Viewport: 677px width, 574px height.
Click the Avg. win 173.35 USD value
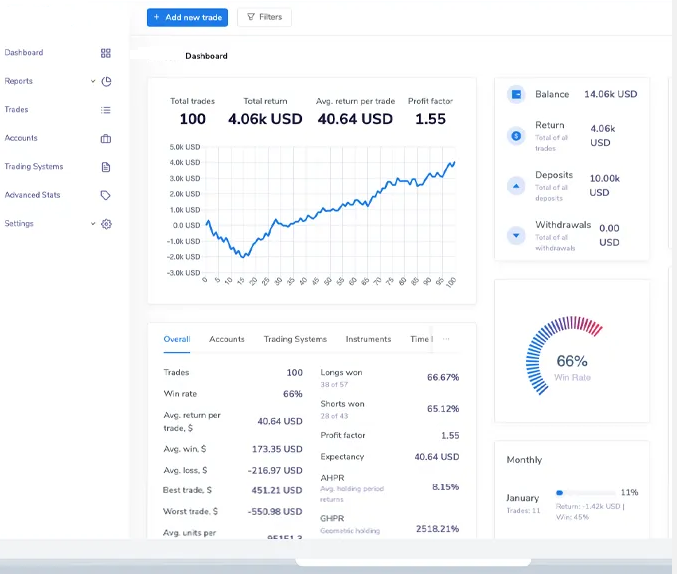(277, 449)
